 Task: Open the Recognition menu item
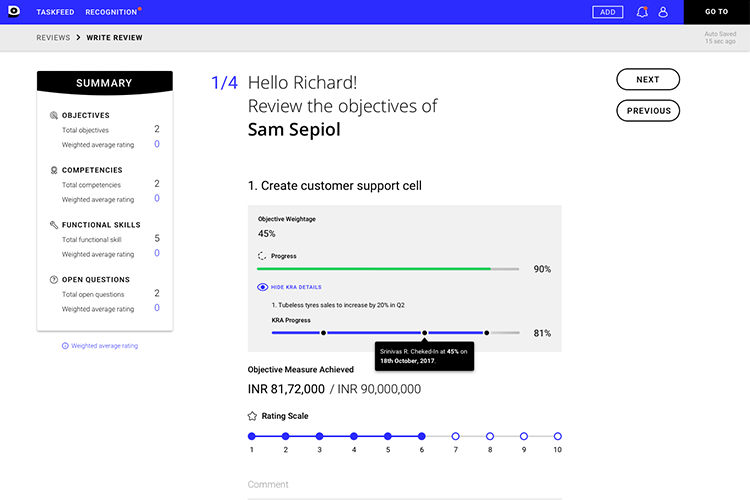point(111,12)
